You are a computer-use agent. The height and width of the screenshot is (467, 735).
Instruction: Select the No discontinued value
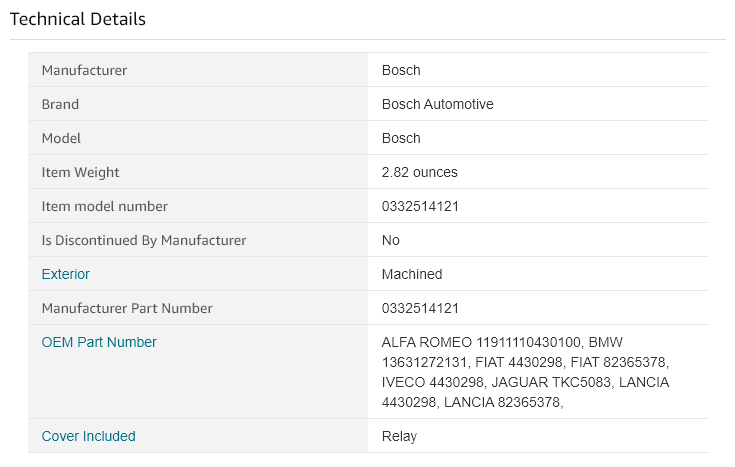[390, 240]
